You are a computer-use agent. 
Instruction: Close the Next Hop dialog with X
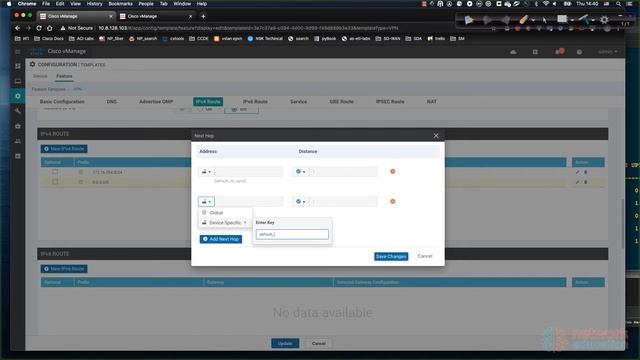pos(436,136)
